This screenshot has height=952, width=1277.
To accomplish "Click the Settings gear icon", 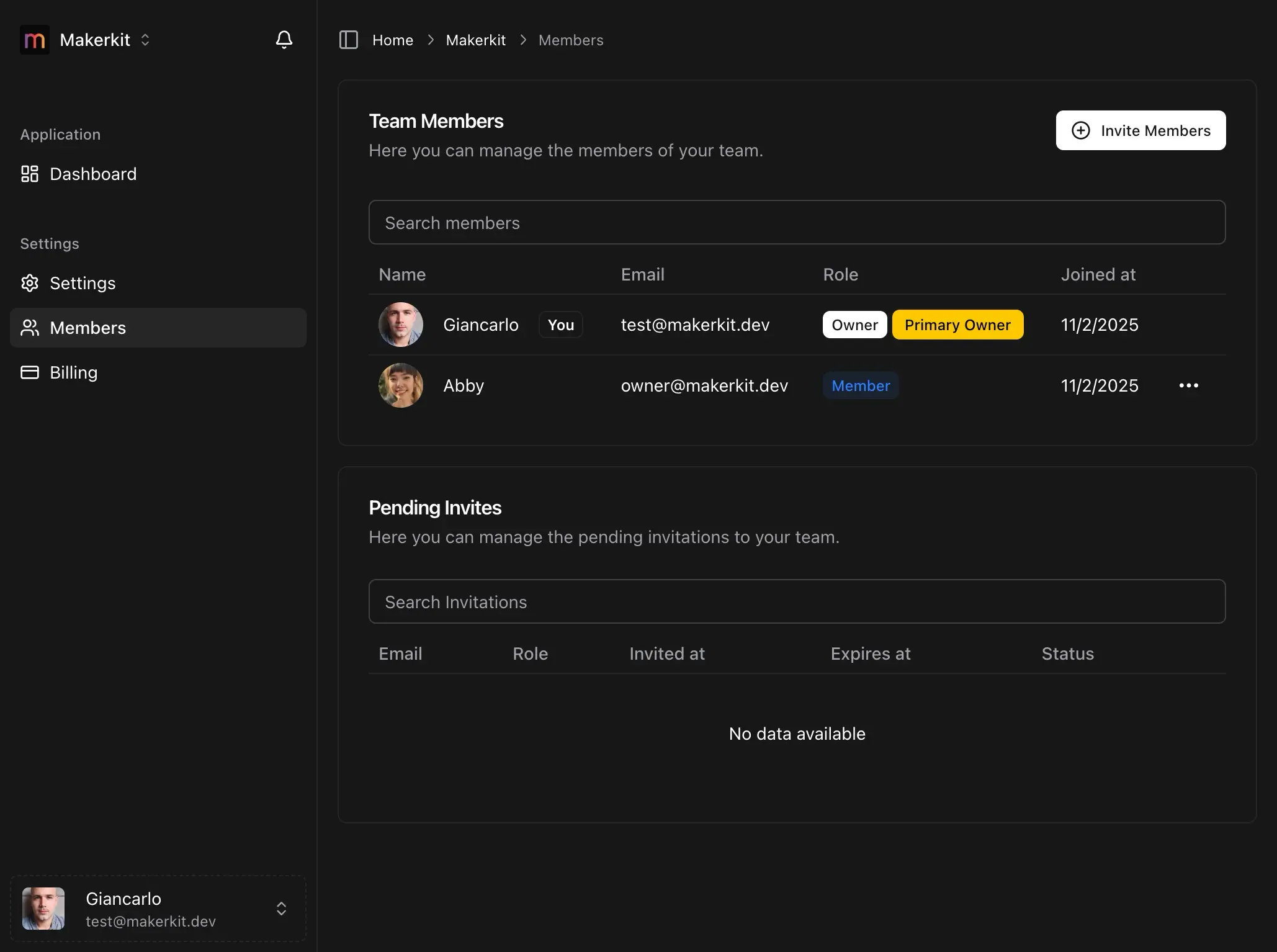I will pyautogui.click(x=30, y=283).
